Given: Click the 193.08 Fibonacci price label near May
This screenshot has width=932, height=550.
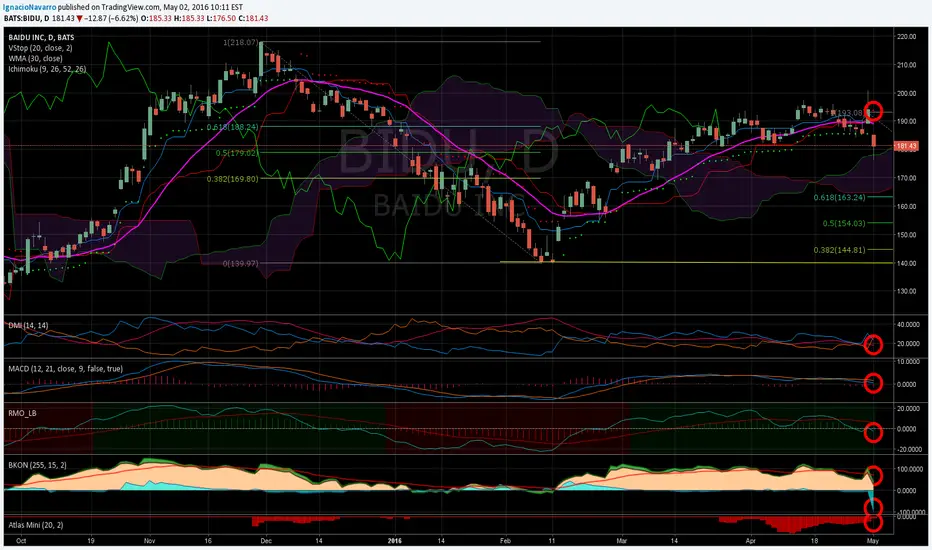Looking at the screenshot, I should point(849,112).
